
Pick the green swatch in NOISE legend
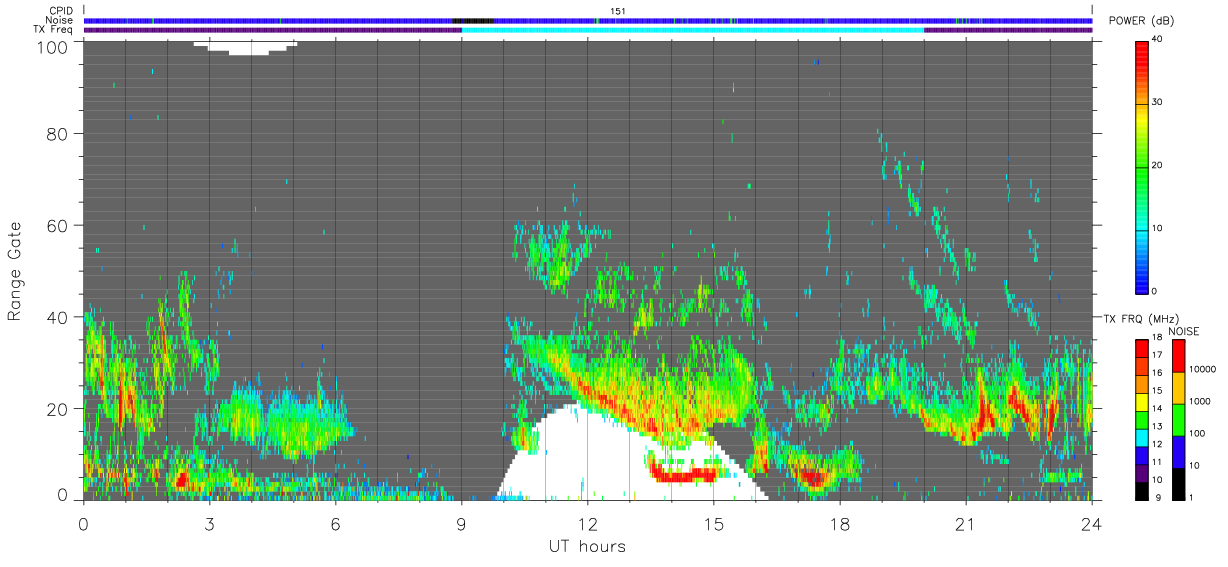point(1178,420)
